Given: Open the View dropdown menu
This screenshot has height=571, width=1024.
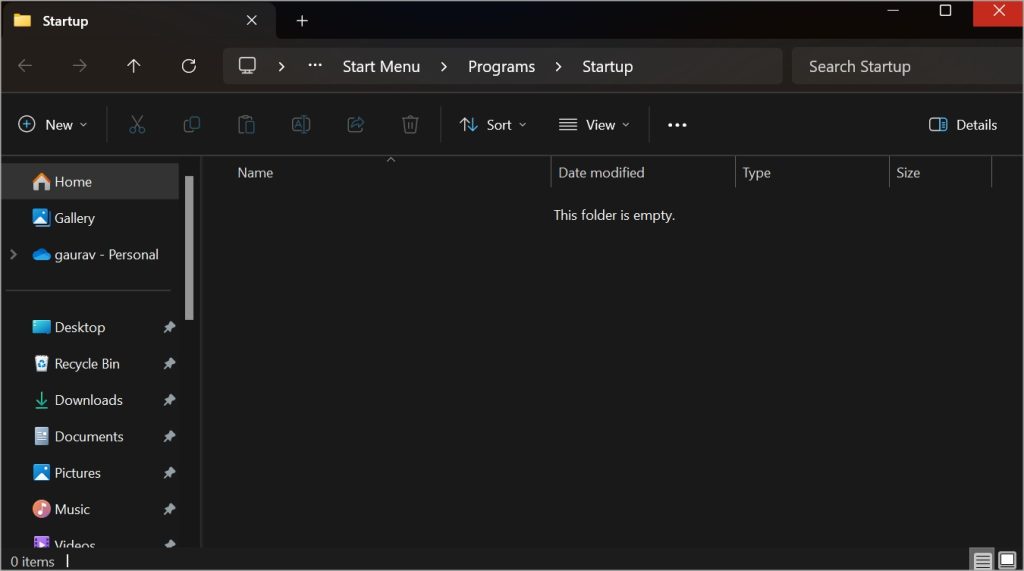Looking at the screenshot, I should coord(594,125).
